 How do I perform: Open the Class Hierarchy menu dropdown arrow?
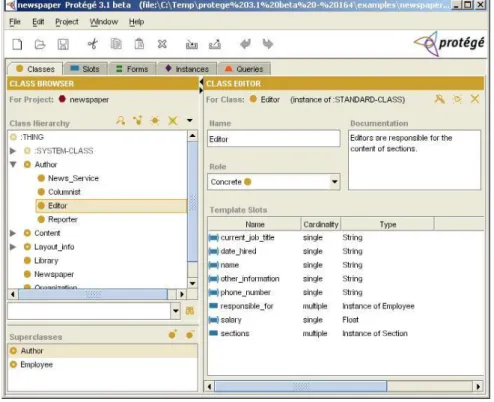(x=190, y=120)
